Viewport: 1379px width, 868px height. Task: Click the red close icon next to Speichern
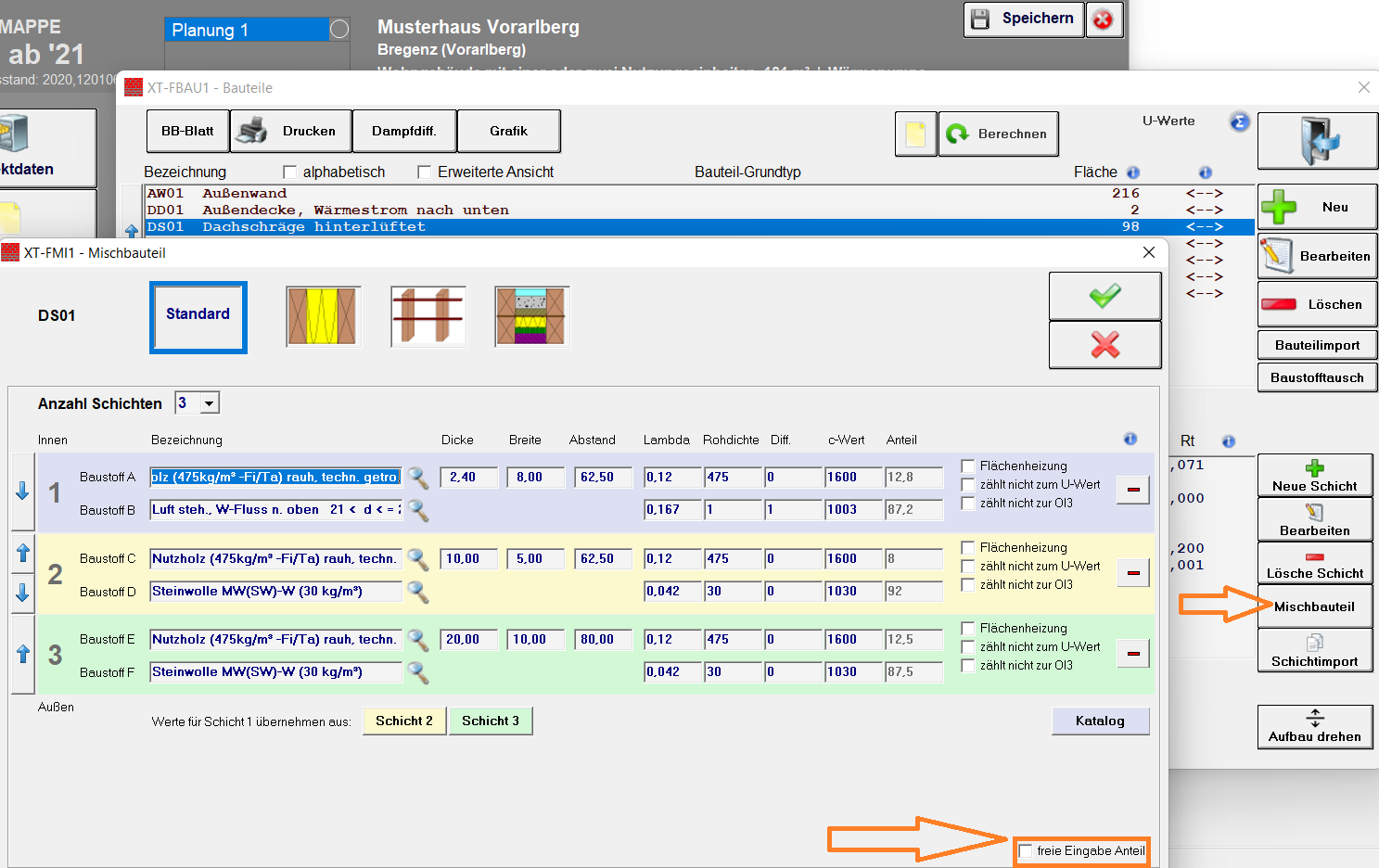click(x=1103, y=19)
